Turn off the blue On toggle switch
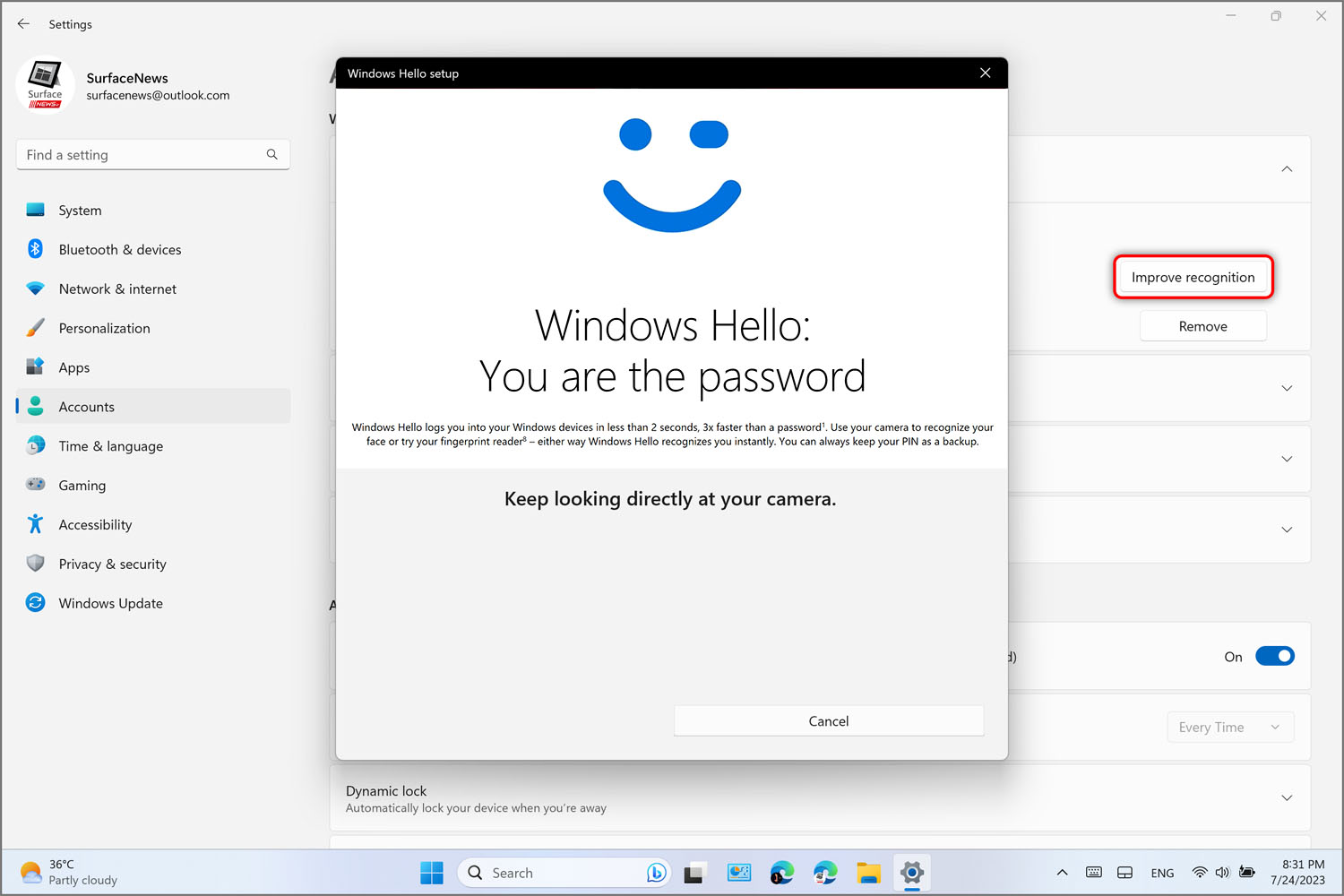The image size is (1344, 896). point(1274,657)
